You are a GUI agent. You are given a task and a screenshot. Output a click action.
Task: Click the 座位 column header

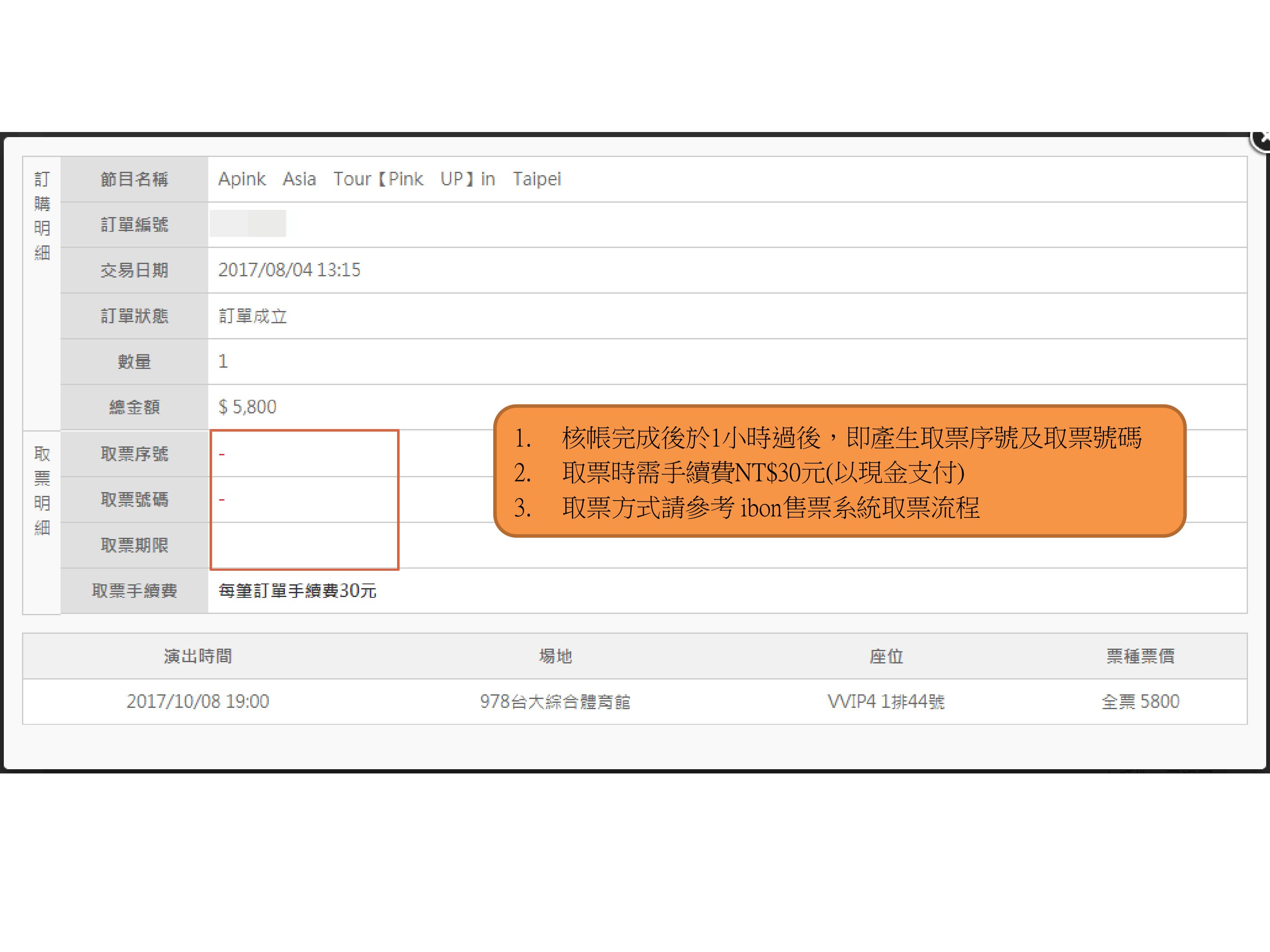click(886, 656)
